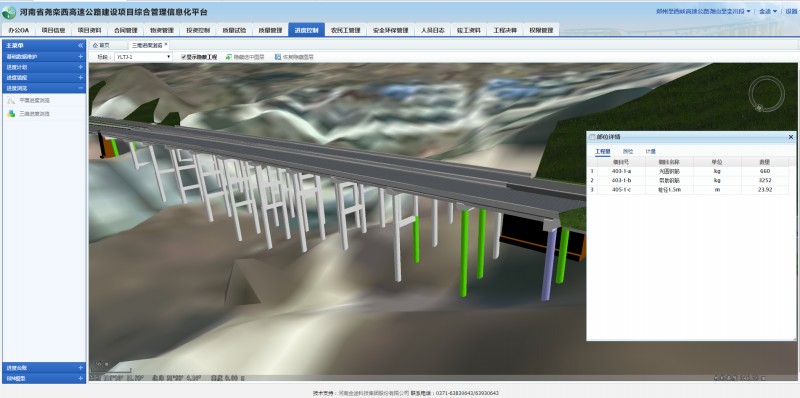Select the 计量 tab in 部位详情 panel
Image resolution: width=800 pixels, height=398 pixels.
click(651, 152)
